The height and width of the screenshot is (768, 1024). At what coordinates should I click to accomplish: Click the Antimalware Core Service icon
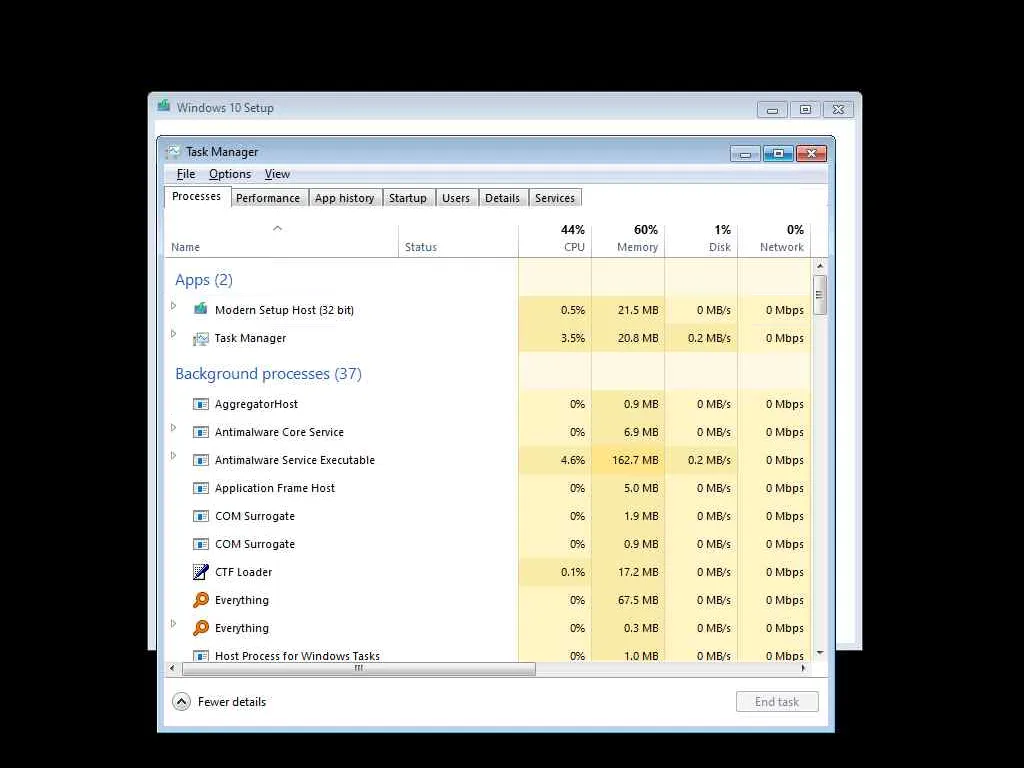(x=200, y=432)
